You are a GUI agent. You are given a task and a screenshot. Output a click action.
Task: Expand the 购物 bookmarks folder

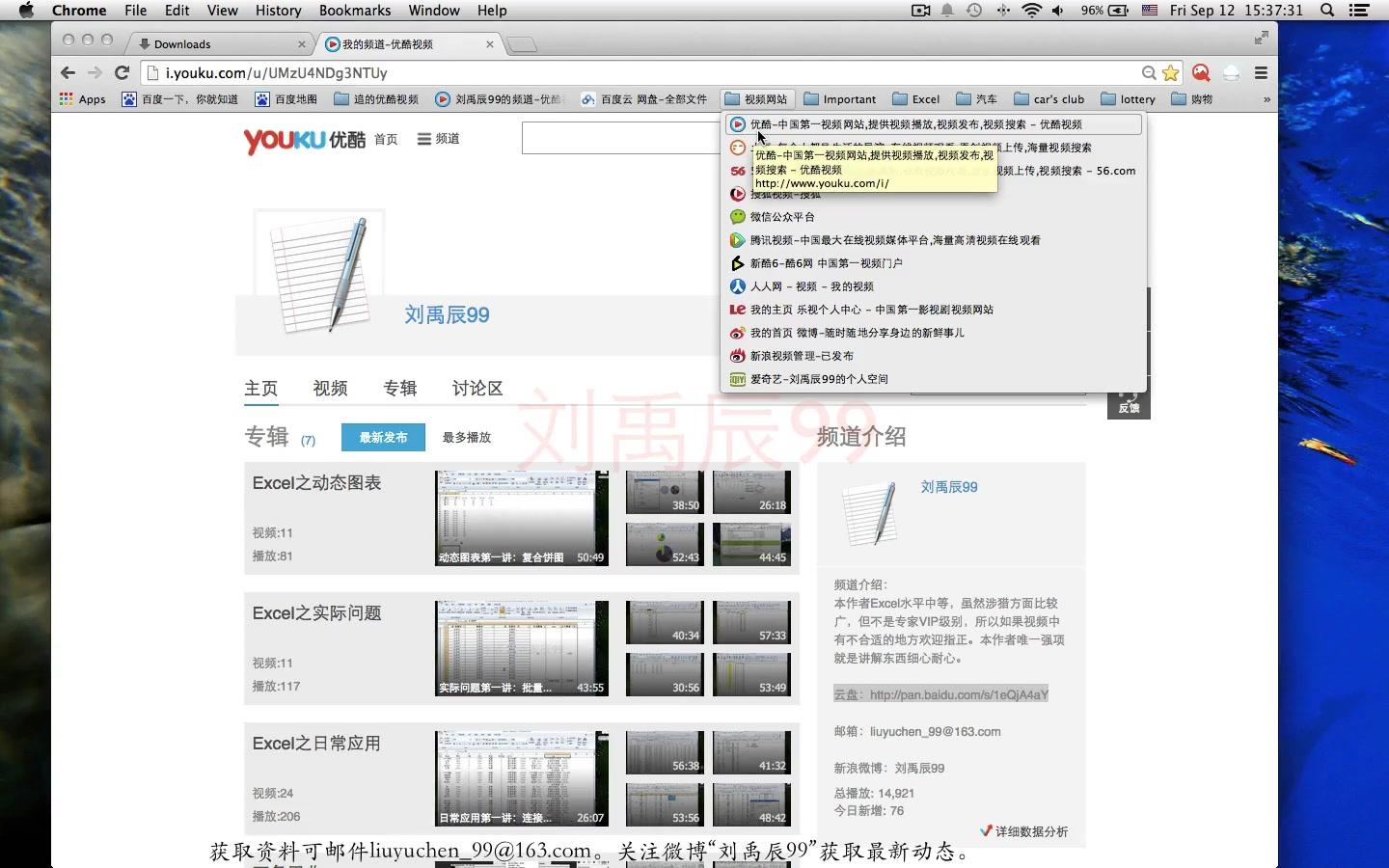tap(1191, 99)
